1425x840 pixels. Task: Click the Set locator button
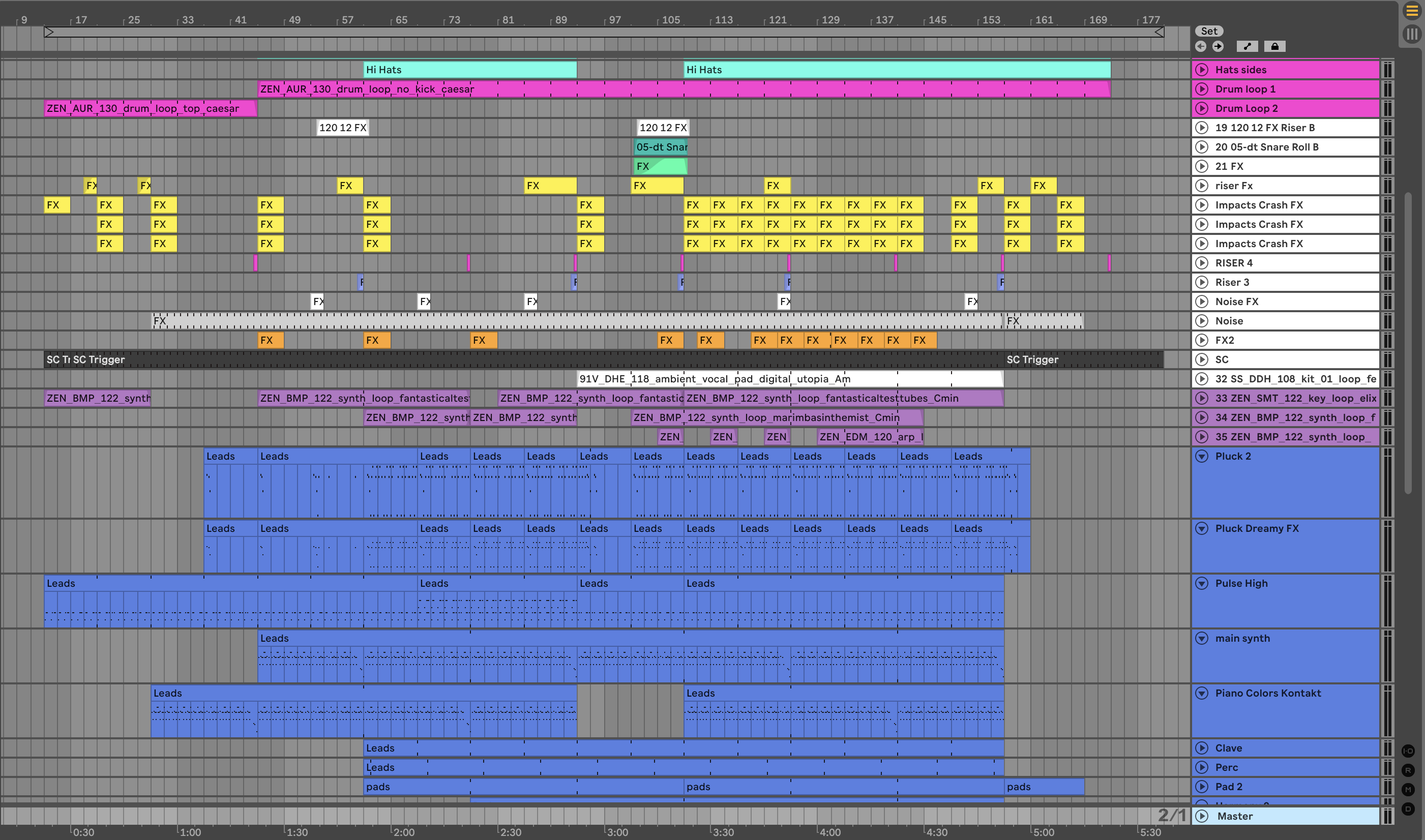[1209, 31]
